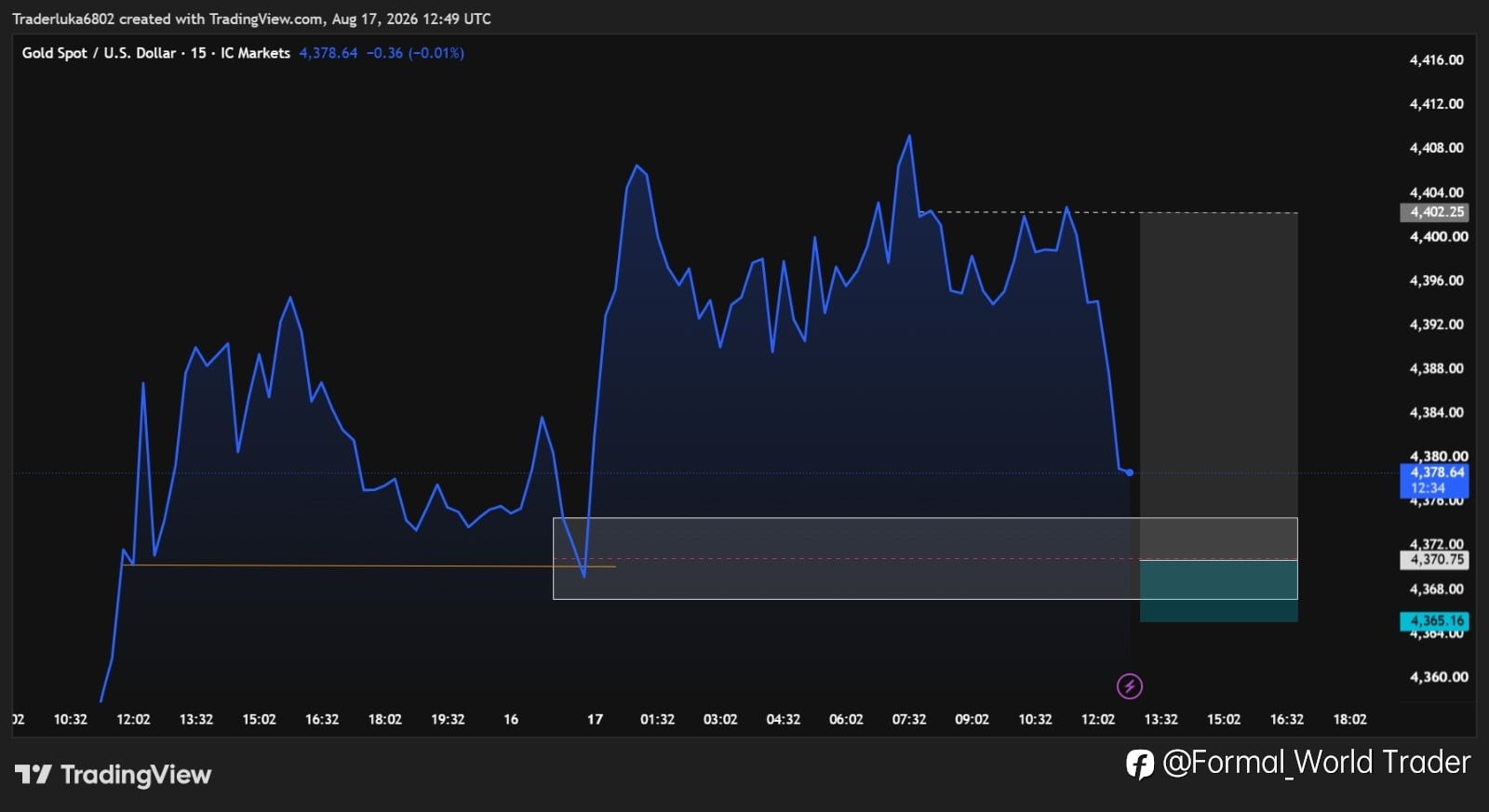Click the blue last-price dot on the line
This screenshot has width=1489, height=812.
1130,473
